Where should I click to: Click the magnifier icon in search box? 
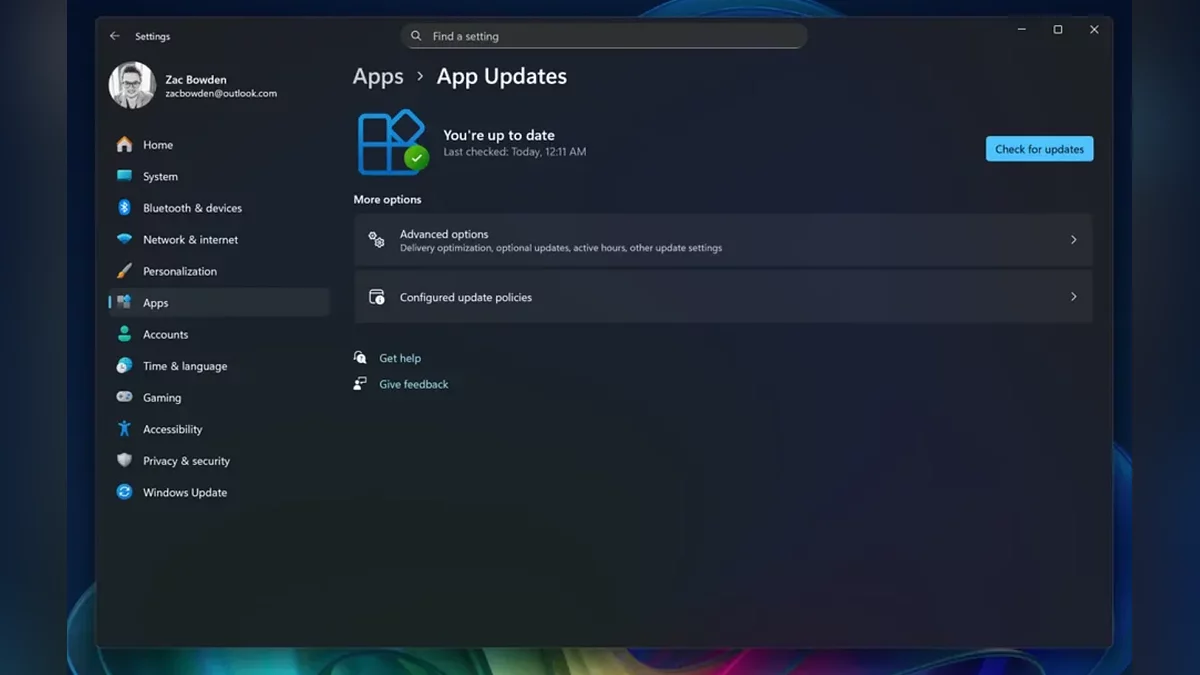(417, 36)
